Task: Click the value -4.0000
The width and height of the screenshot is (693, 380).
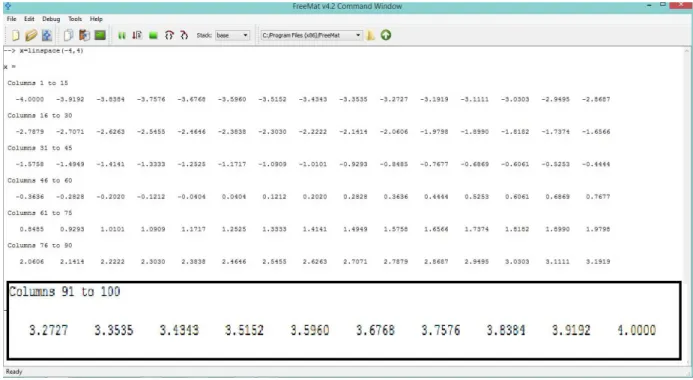Action: (x=30, y=99)
